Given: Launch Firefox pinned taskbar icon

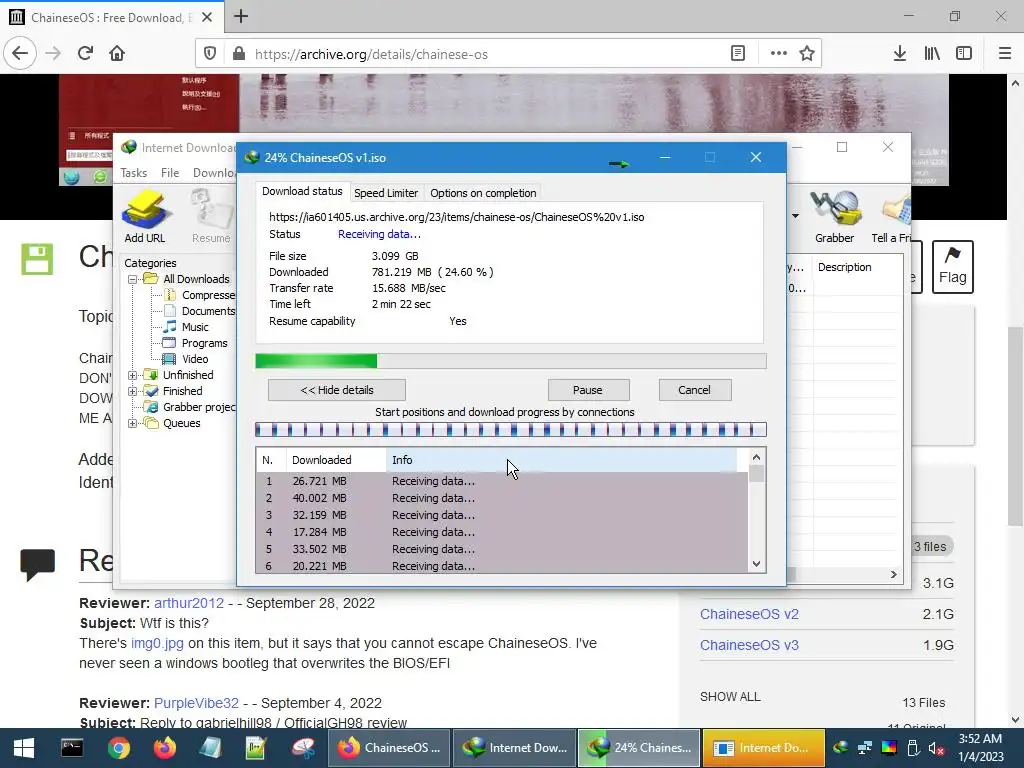Looking at the screenshot, I should pyautogui.click(x=165, y=748).
